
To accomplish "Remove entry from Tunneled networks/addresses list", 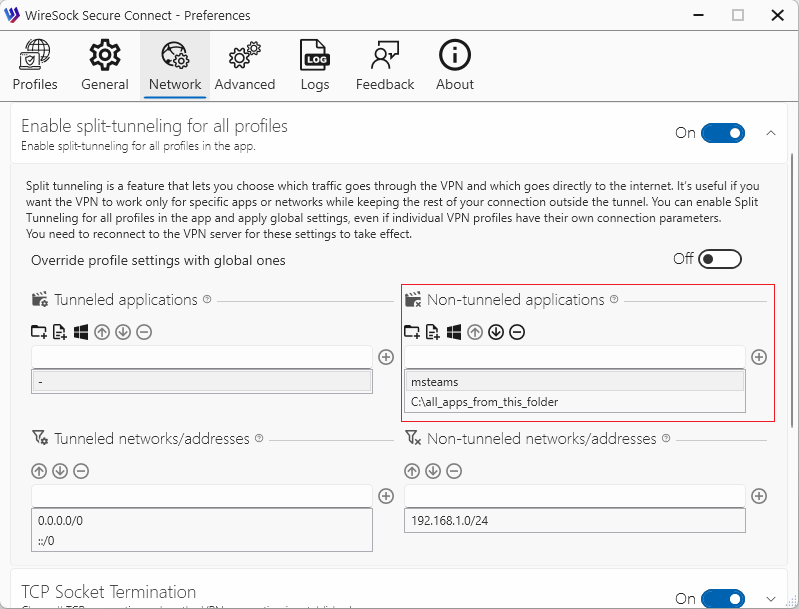I will click(81, 471).
